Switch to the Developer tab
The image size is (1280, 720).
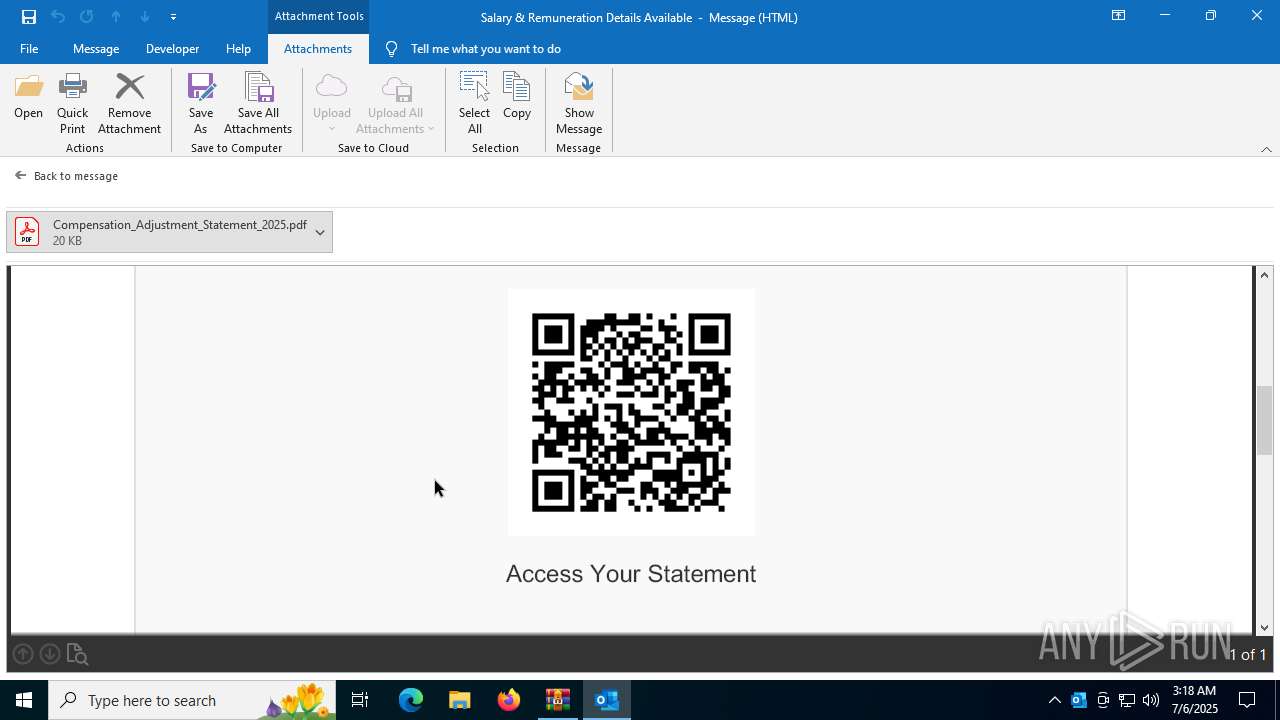pos(172,49)
